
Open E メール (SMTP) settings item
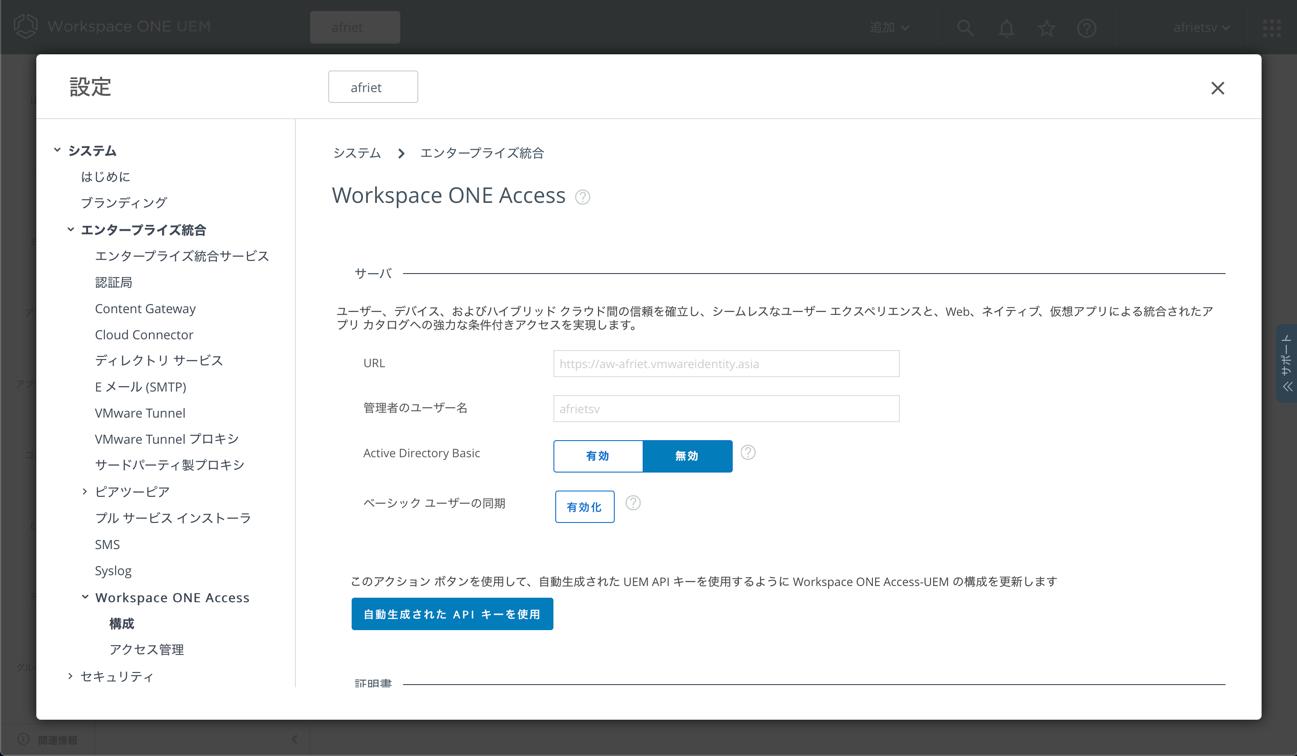pos(140,387)
